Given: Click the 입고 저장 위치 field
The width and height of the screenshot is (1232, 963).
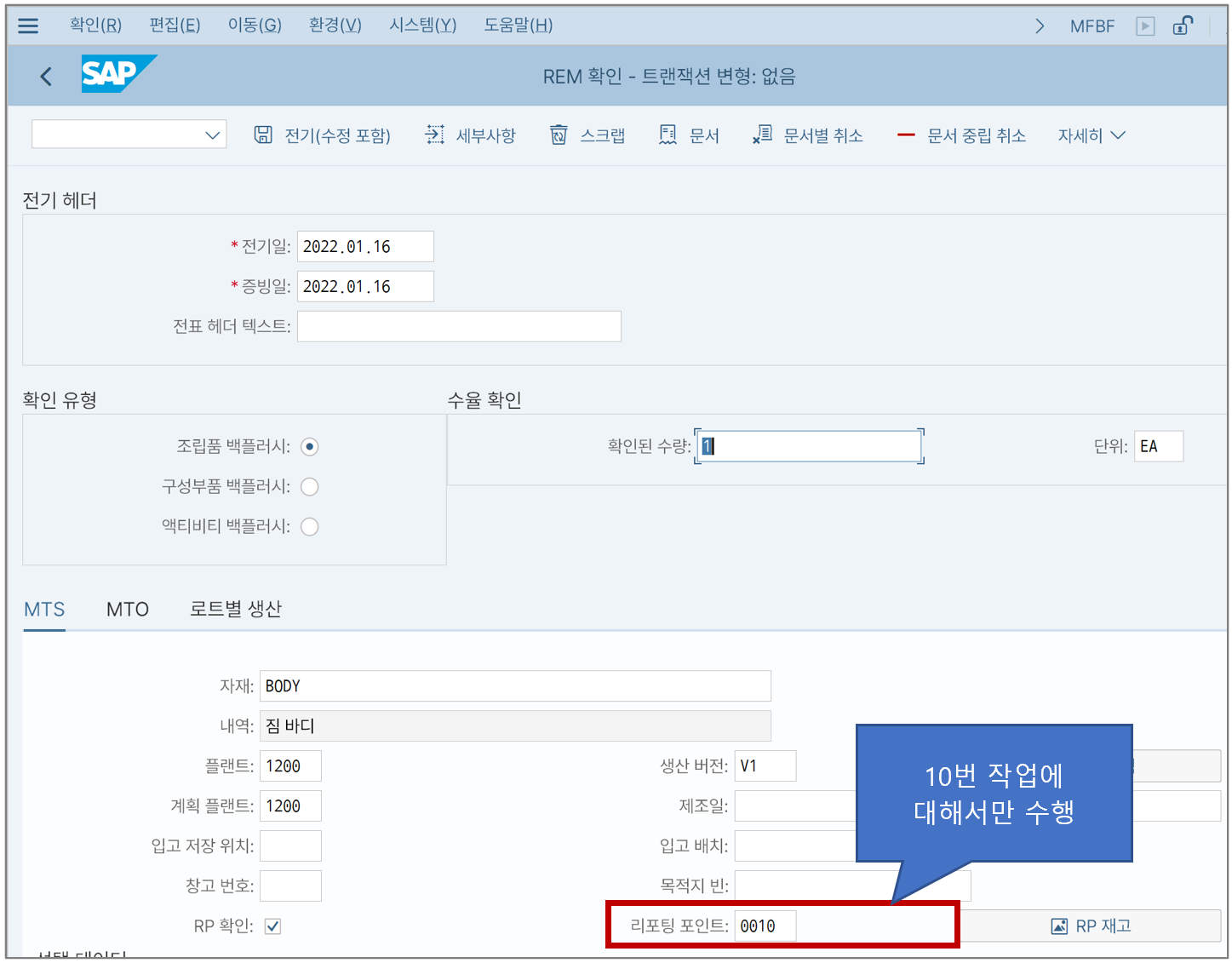Looking at the screenshot, I should pyautogui.click(x=290, y=845).
